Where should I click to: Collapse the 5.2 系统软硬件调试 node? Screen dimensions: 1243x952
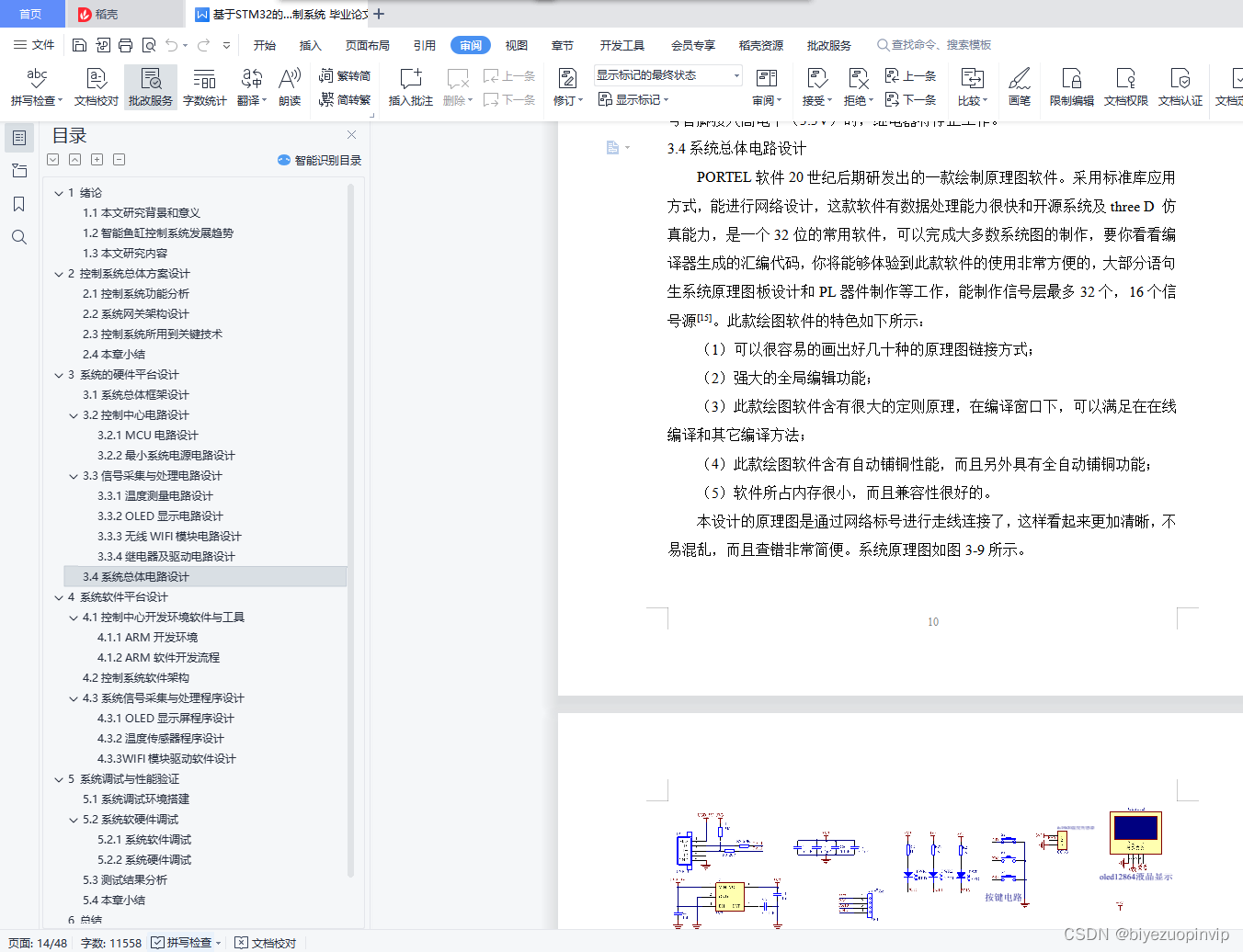pos(74,820)
